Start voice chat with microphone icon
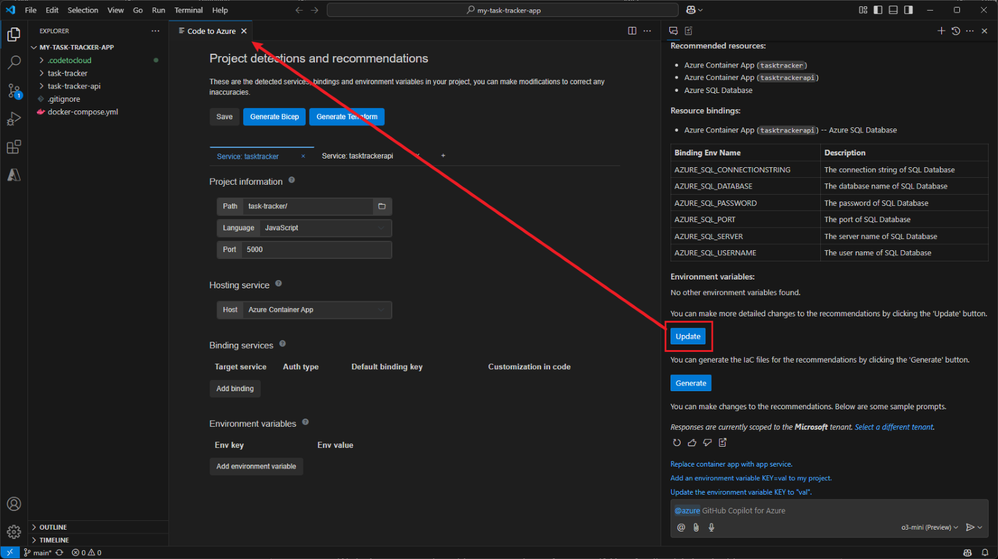 click(x=712, y=527)
